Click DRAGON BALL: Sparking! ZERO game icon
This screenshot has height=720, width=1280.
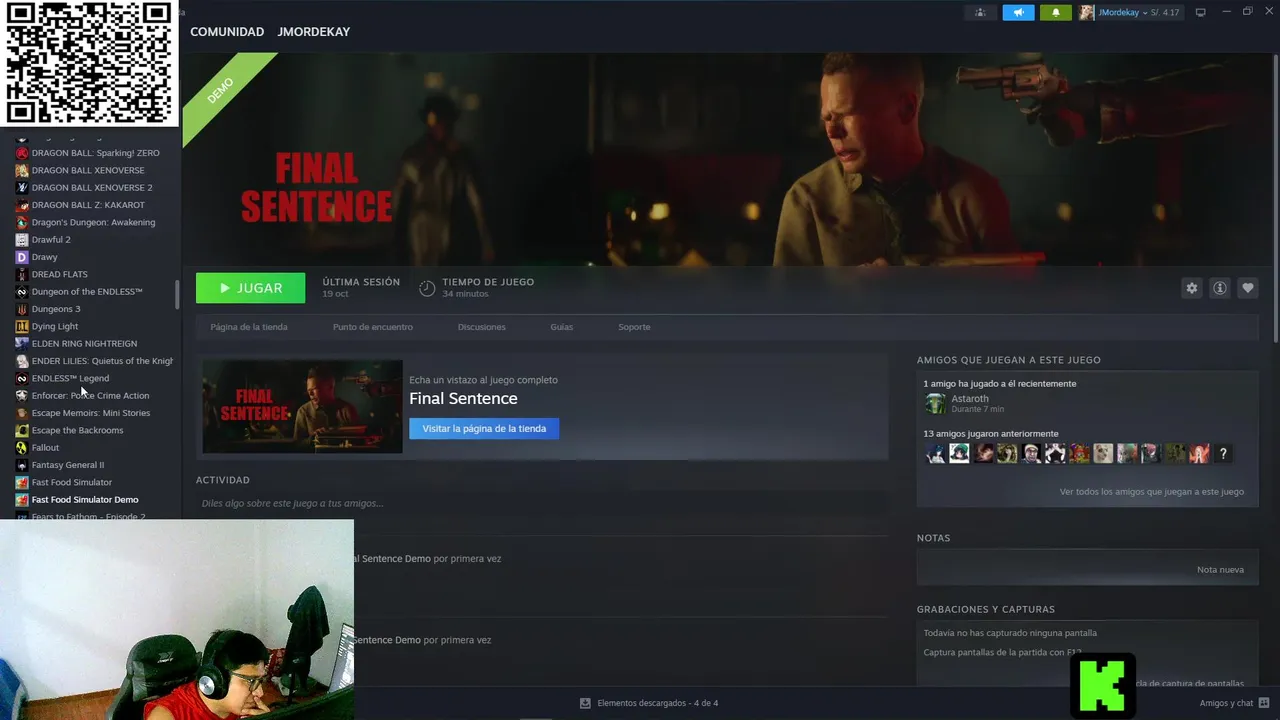coord(22,153)
